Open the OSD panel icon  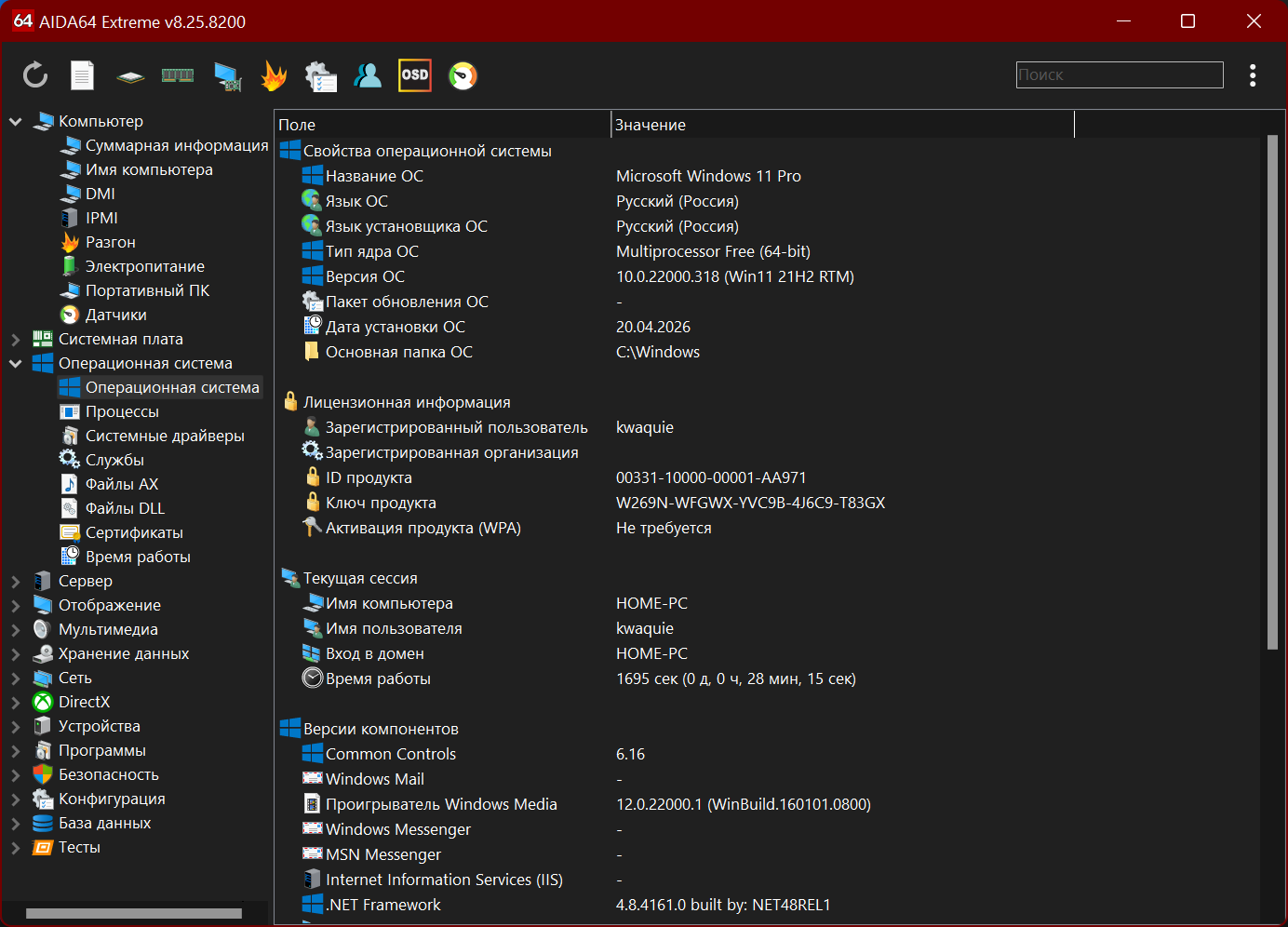click(415, 75)
